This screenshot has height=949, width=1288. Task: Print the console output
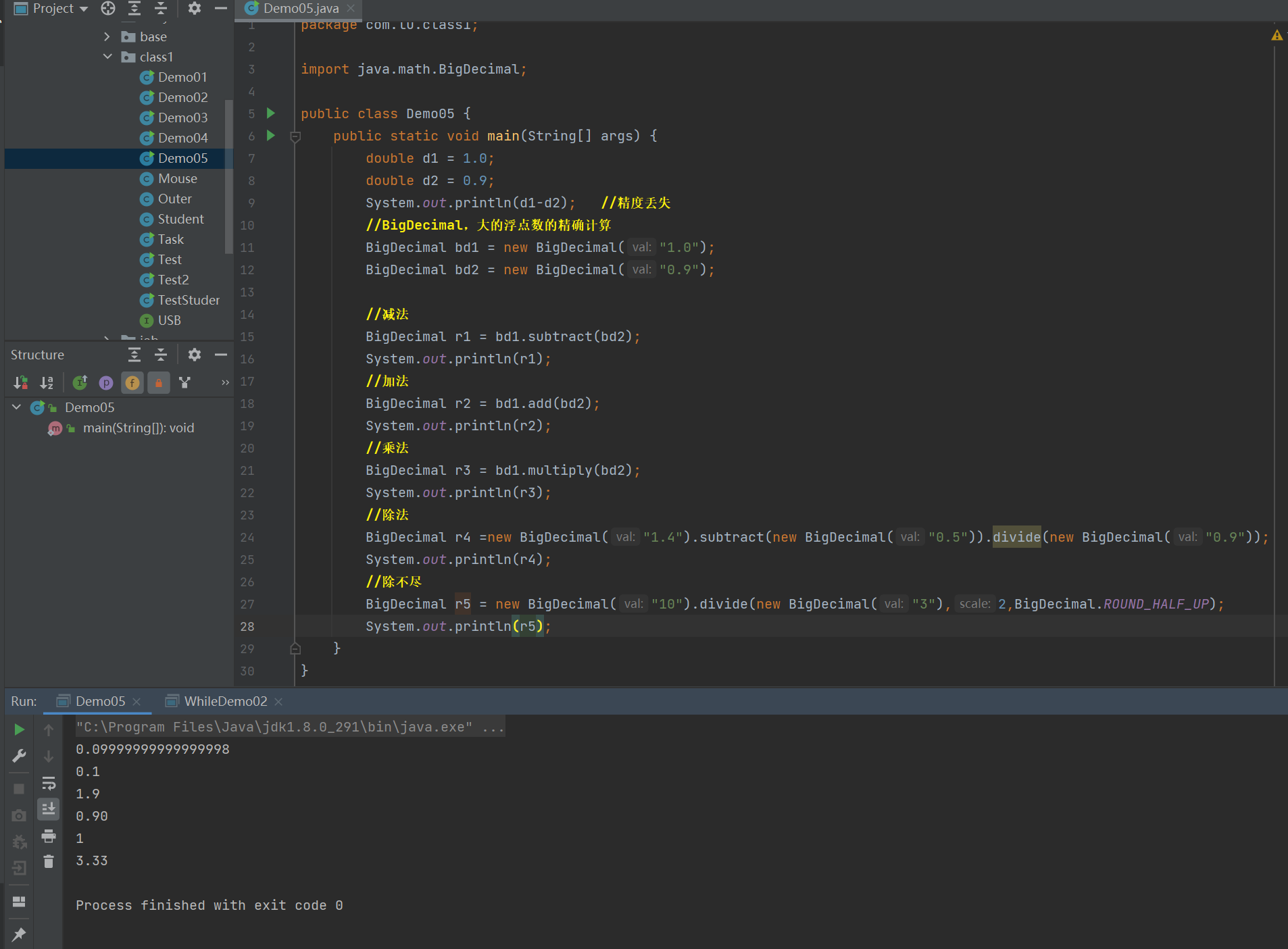click(49, 836)
